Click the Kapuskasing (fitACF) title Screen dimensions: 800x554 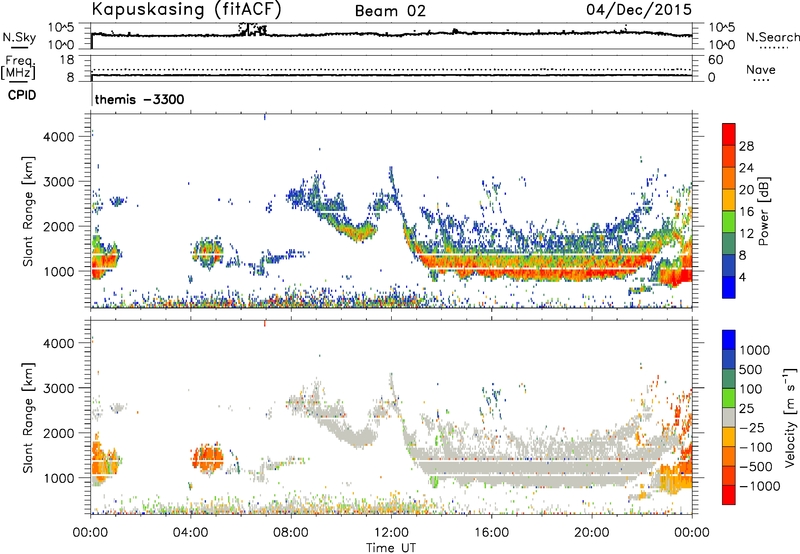tap(186, 9)
